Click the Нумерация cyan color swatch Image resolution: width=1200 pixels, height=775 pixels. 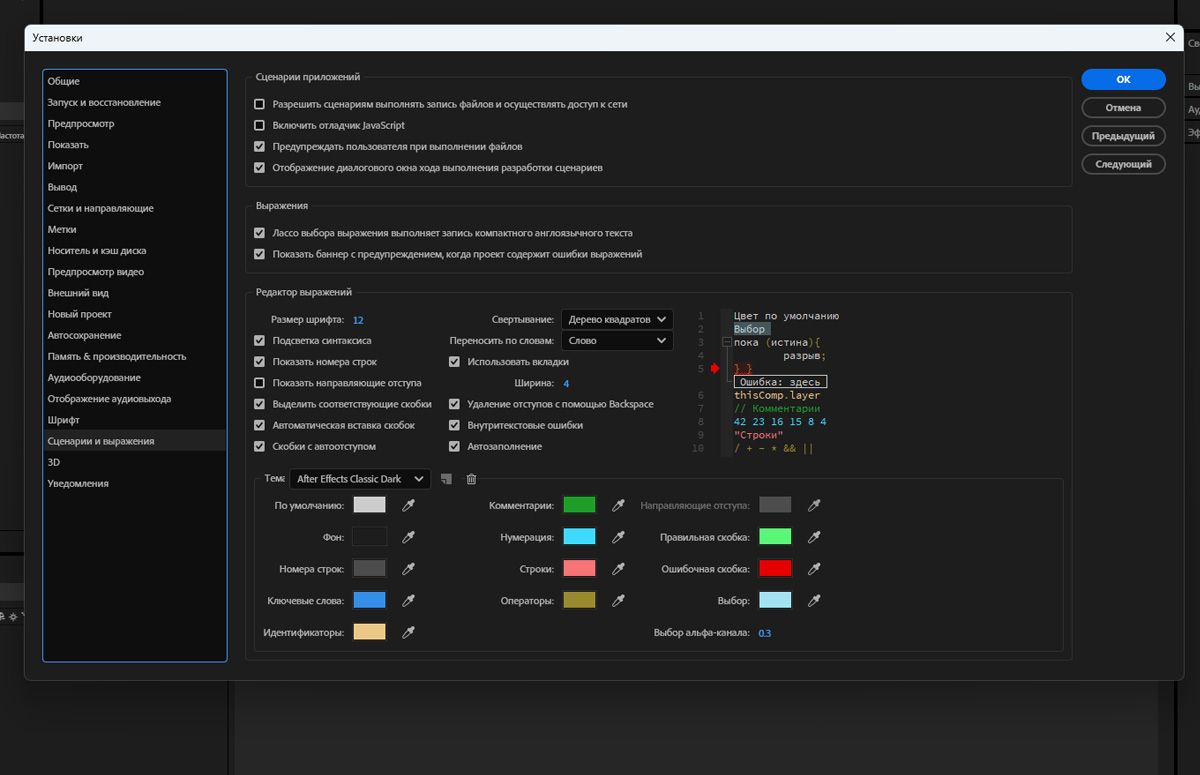pyautogui.click(x=579, y=537)
